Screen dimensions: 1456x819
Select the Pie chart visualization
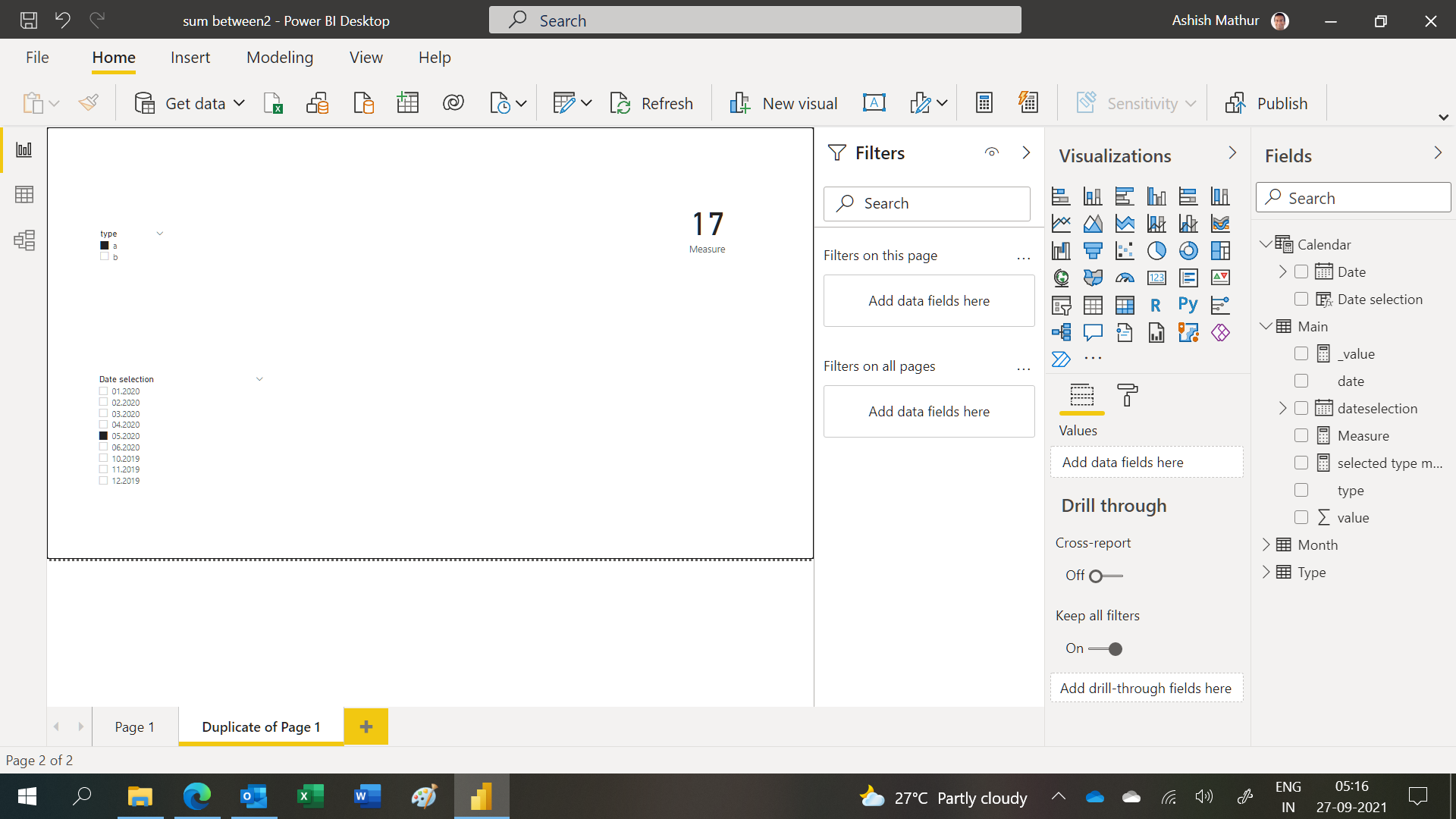point(1156,250)
